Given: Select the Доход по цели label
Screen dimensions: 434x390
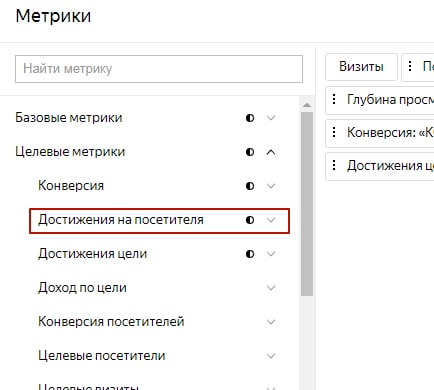Looking at the screenshot, I should [82, 288].
